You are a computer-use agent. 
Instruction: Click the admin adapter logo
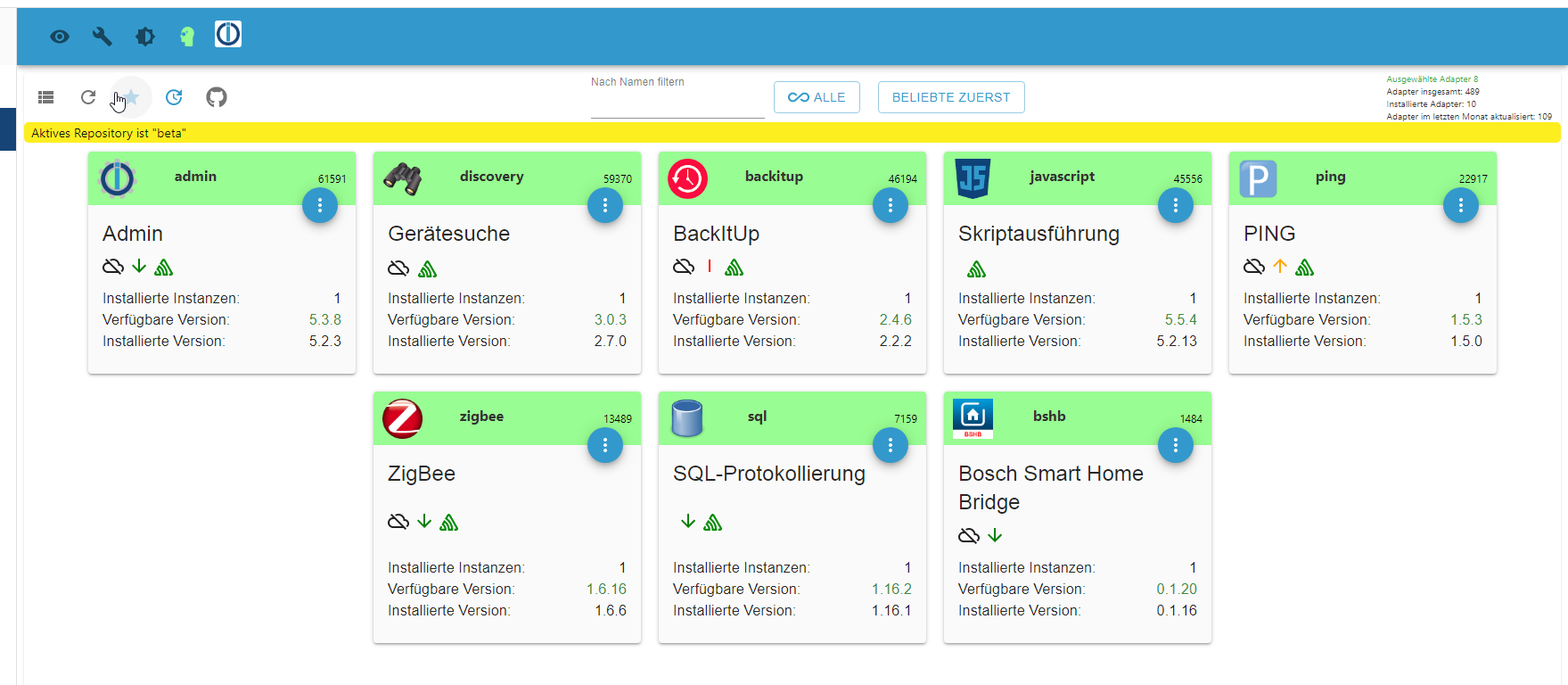click(x=117, y=178)
